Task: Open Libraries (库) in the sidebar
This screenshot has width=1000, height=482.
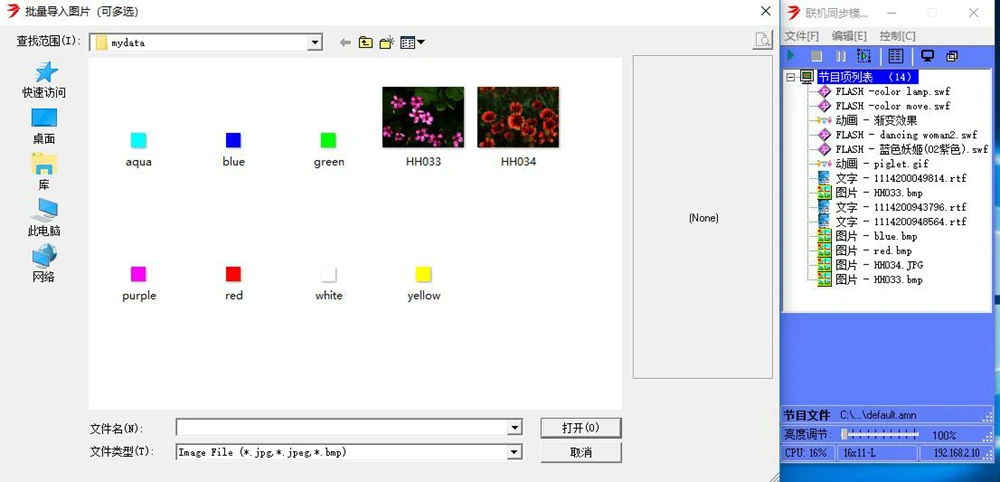Action: (x=44, y=172)
